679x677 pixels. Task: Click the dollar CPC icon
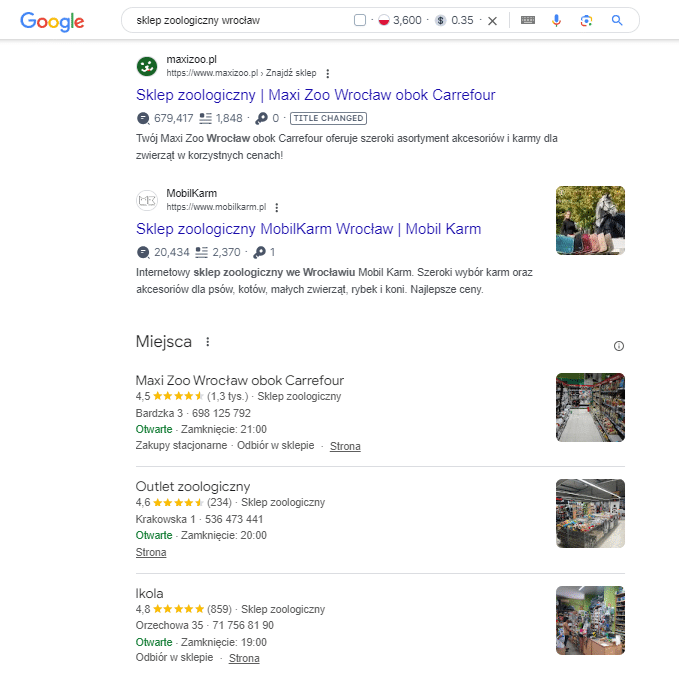point(440,20)
